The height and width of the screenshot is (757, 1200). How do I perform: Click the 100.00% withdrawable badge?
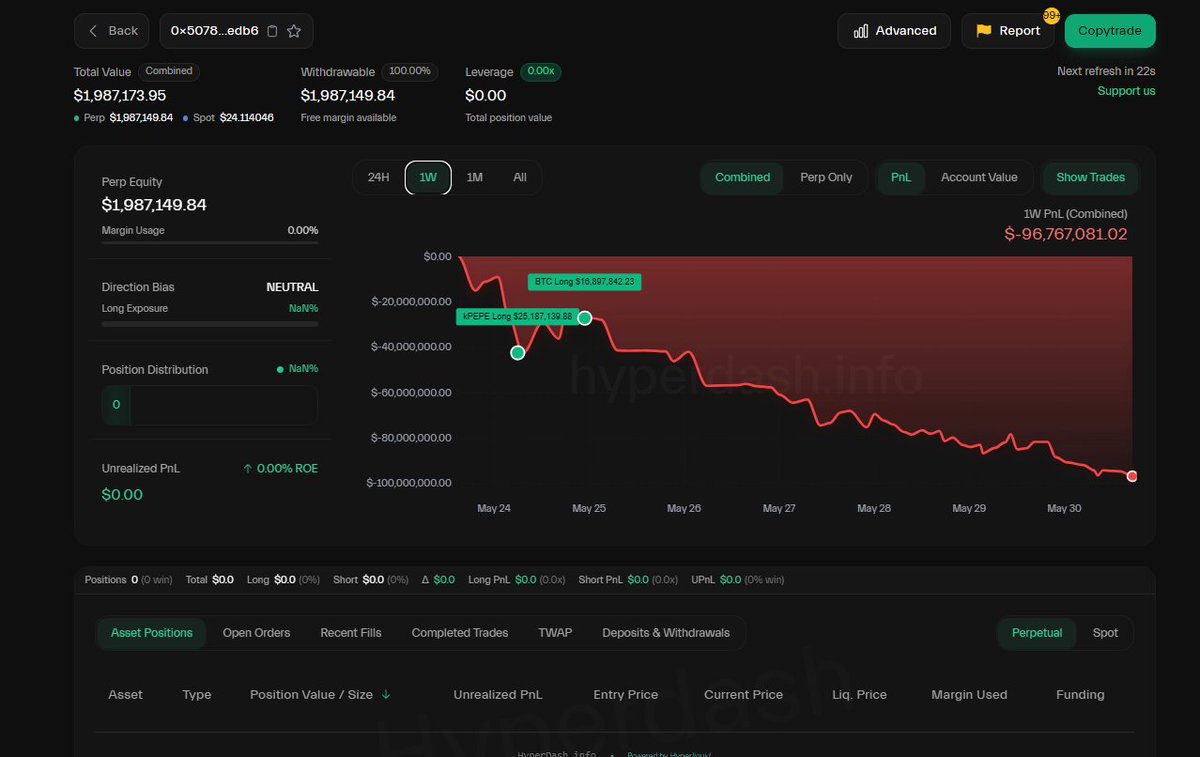(409, 72)
